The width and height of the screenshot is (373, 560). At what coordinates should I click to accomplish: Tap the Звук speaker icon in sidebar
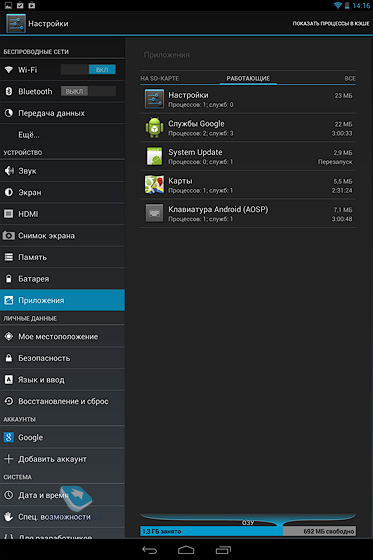pos(9,171)
